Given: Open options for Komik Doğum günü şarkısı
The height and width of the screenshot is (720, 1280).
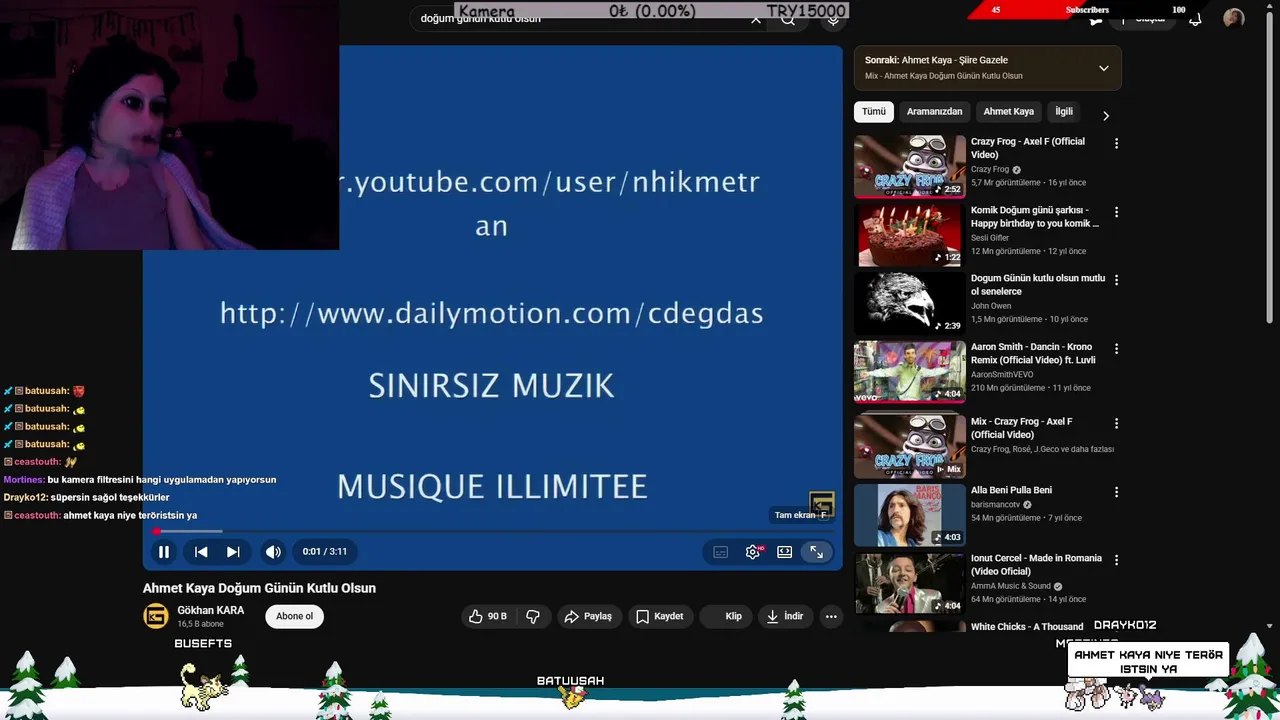Looking at the screenshot, I should click(x=1116, y=212).
